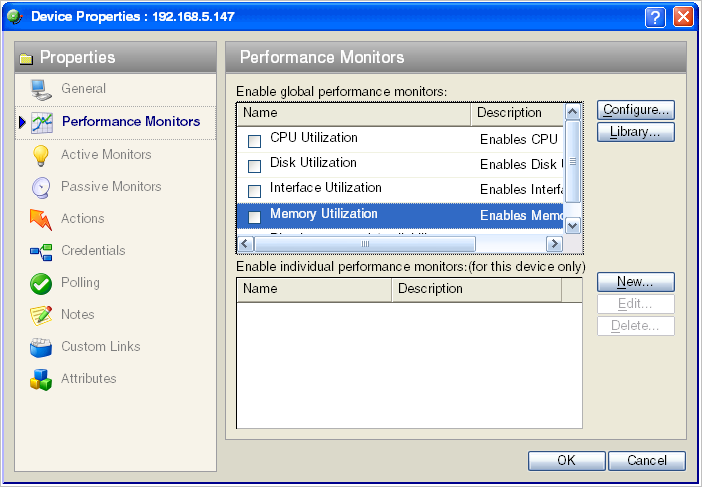Click the General computer icon
Viewport: 702px width, 487px height.
[x=41, y=90]
